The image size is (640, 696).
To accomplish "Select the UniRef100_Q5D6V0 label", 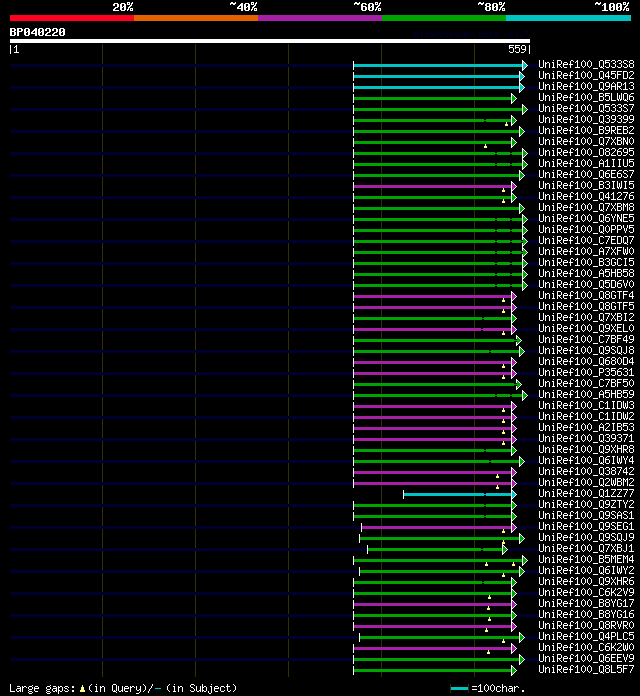I will click(586, 285).
